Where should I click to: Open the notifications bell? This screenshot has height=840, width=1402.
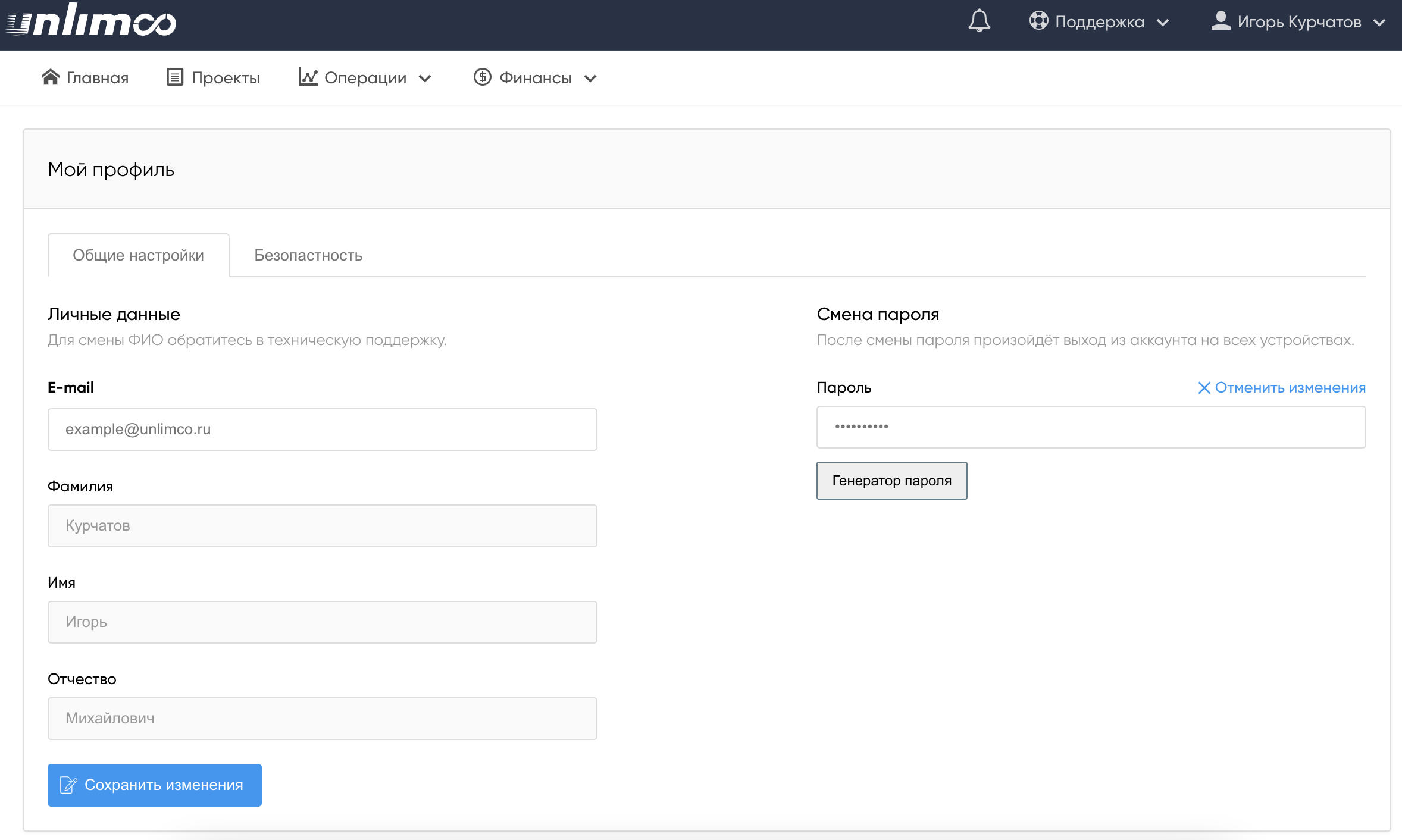pos(979,21)
